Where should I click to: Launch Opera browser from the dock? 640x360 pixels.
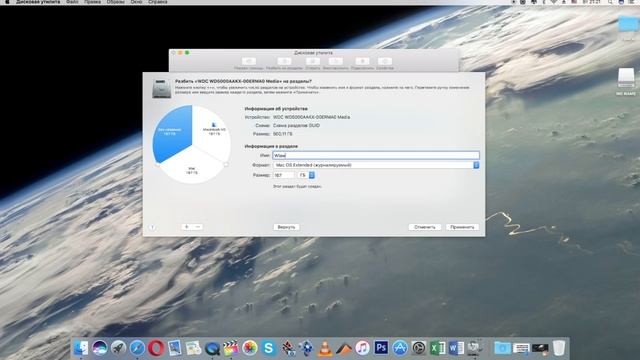pyautogui.click(x=156, y=348)
